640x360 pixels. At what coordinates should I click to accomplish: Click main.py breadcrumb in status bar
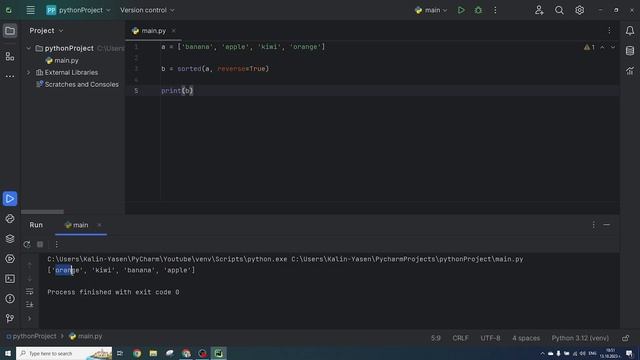tap(86, 336)
